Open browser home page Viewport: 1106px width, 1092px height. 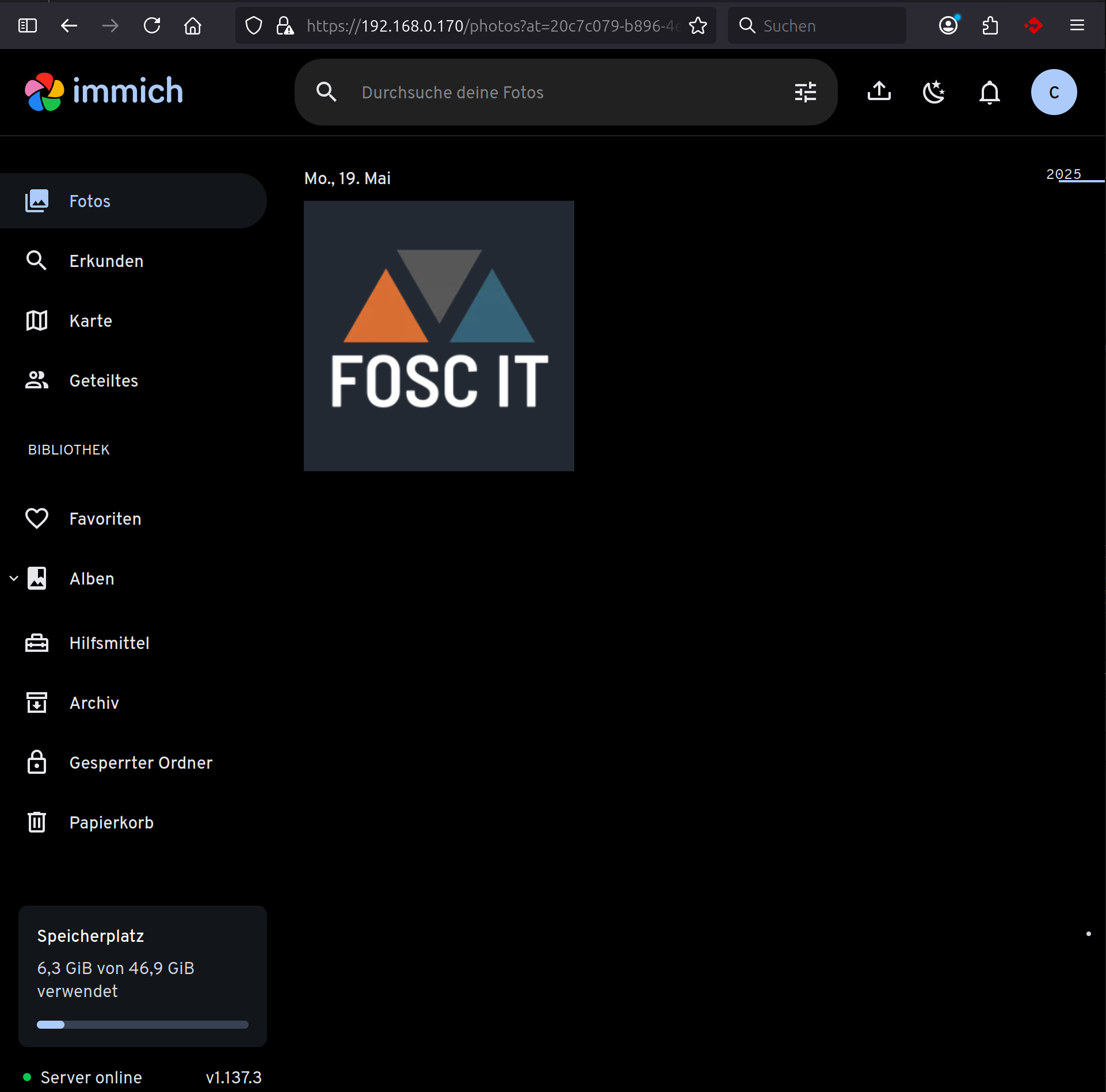193,25
